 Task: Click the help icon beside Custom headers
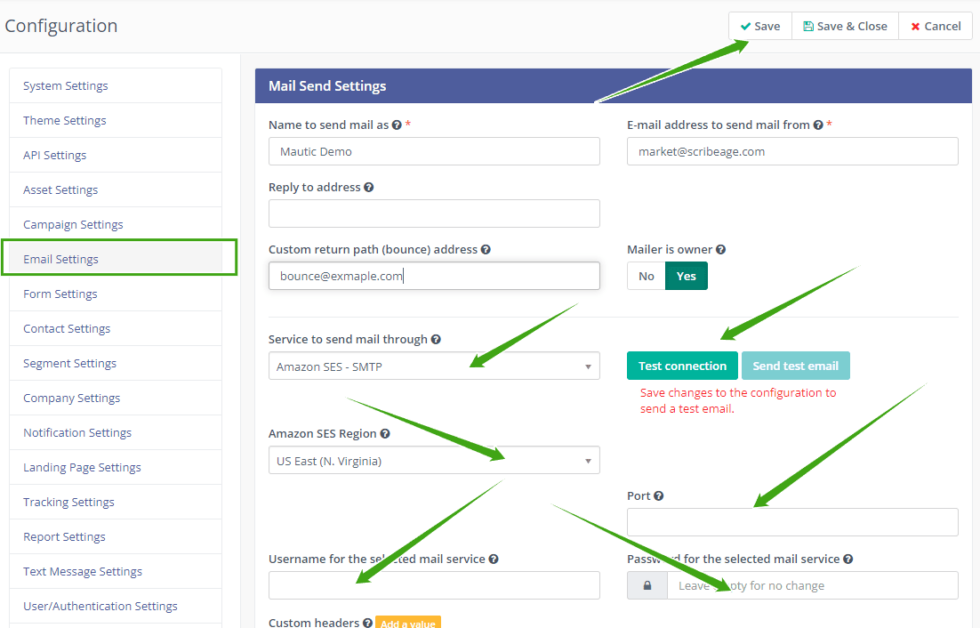(x=368, y=621)
